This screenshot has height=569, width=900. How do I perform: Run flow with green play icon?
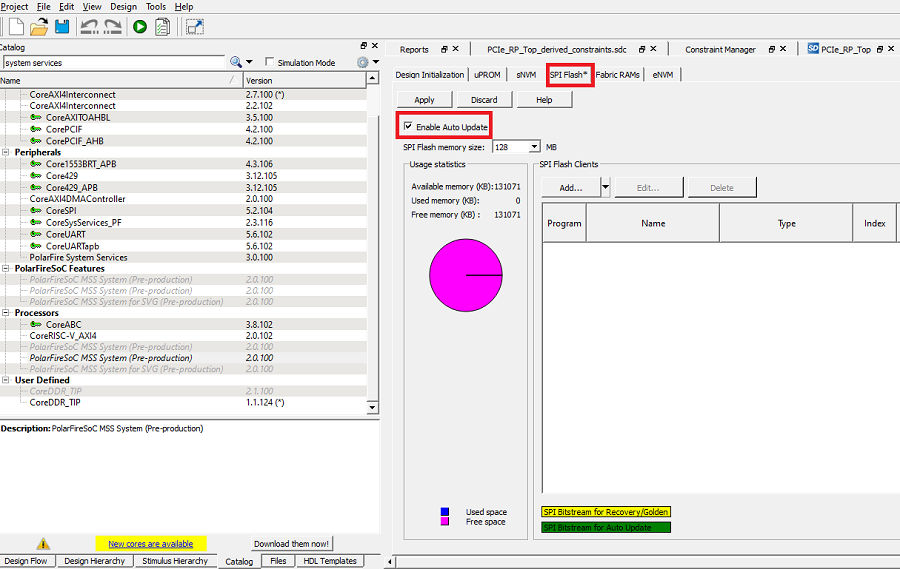[x=139, y=27]
